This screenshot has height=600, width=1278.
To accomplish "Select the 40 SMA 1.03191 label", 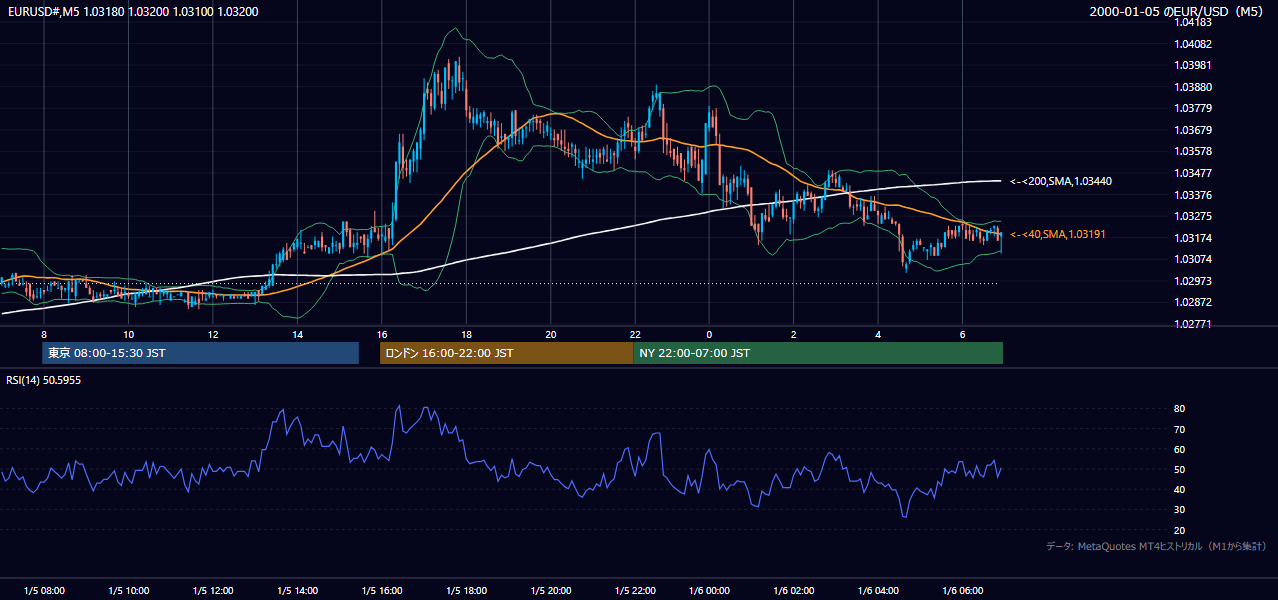I will (x=1059, y=234).
